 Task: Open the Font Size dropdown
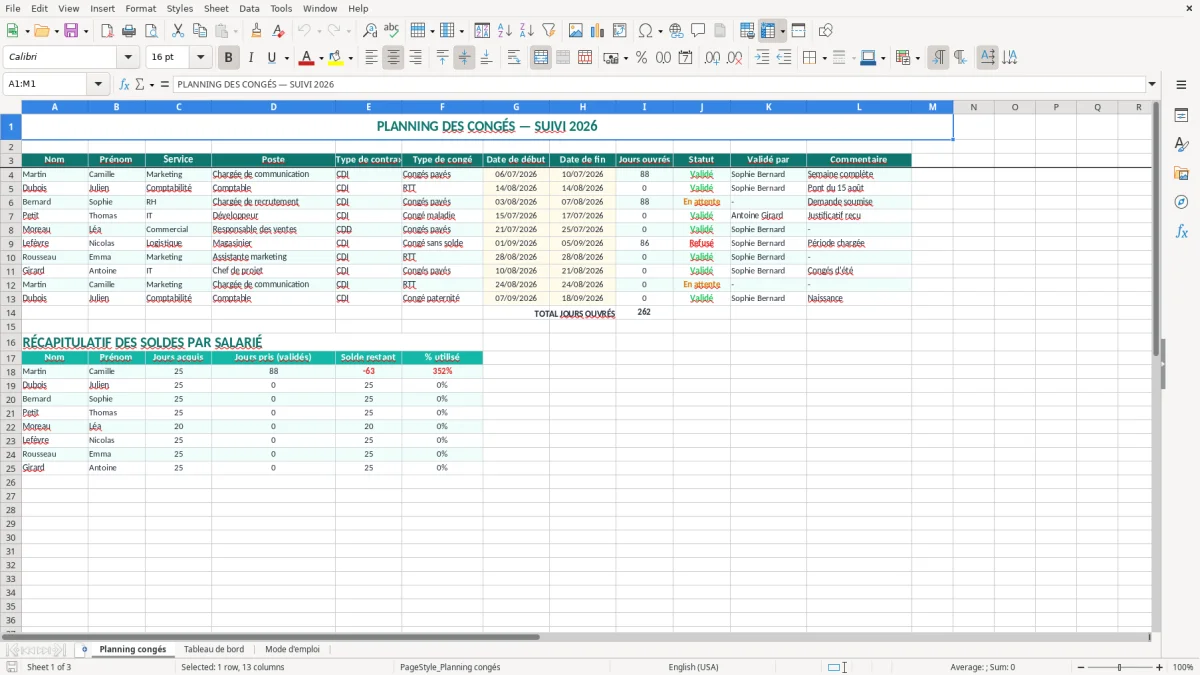200,58
